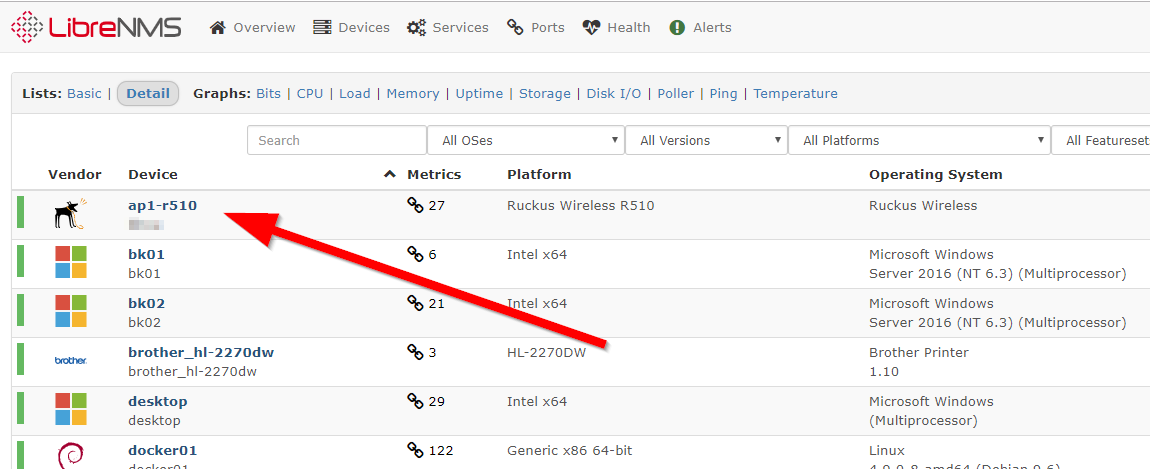Click green status bar of ap1-r510 row
The height and width of the screenshot is (469, 1150).
click(21, 212)
